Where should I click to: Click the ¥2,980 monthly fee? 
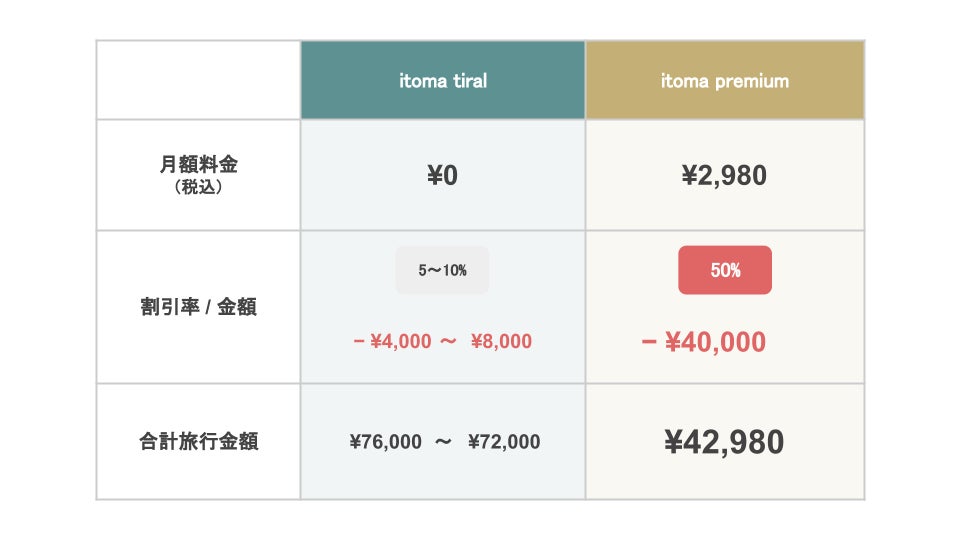tap(724, 176)
